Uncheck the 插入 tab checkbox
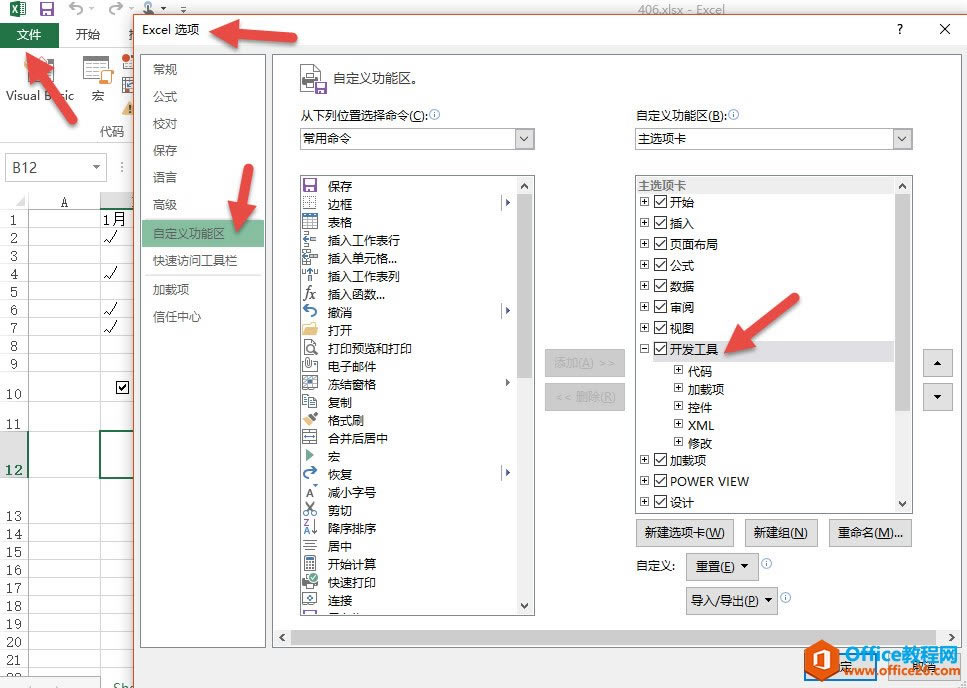Viewport: 967px width, 688px height. (x=660, y=223)
